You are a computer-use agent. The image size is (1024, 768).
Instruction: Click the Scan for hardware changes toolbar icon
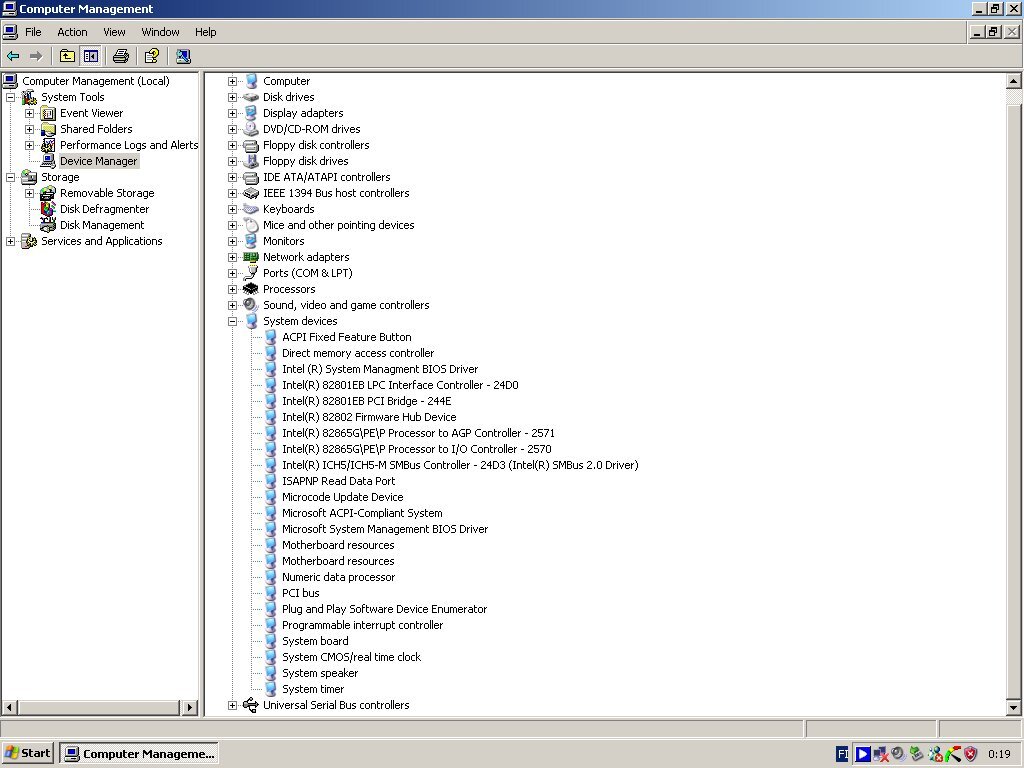tap(184, 56)
